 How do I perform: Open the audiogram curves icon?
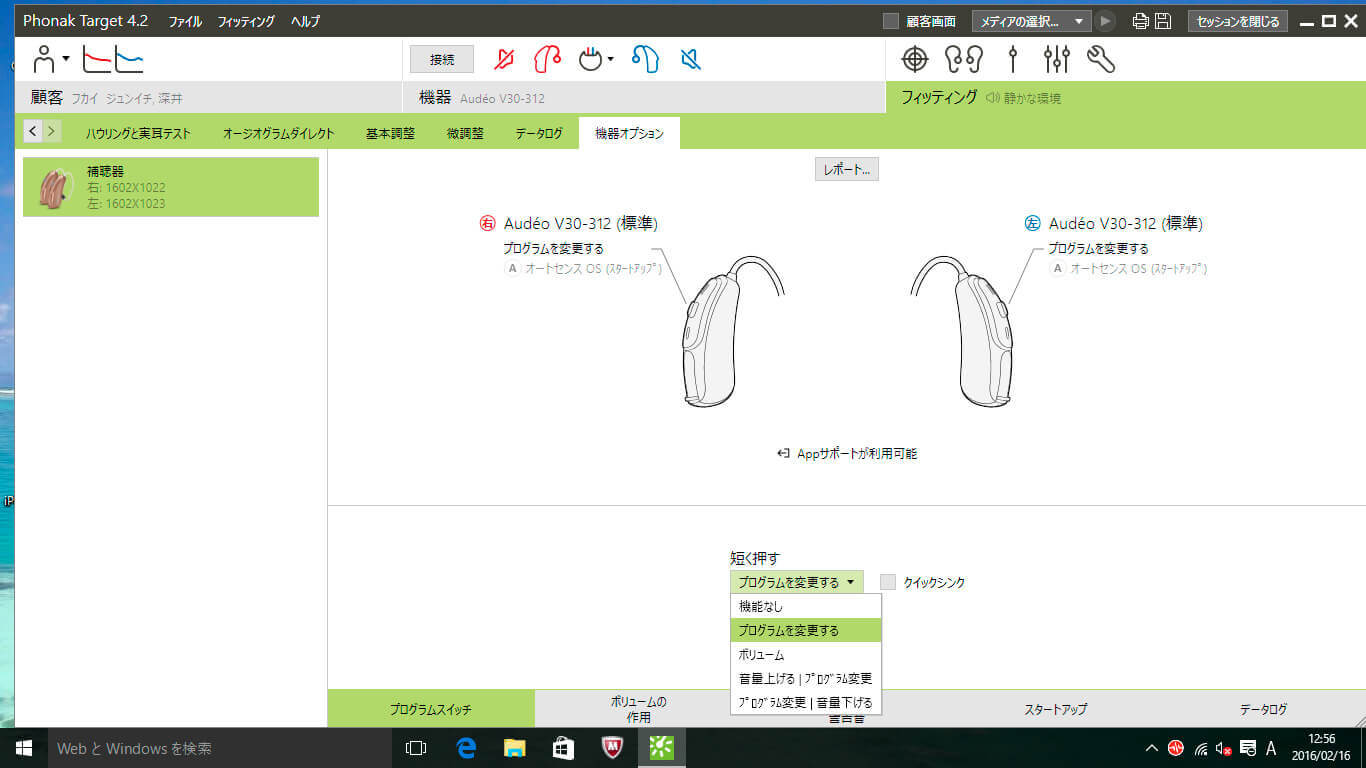[x=113, y=59]
